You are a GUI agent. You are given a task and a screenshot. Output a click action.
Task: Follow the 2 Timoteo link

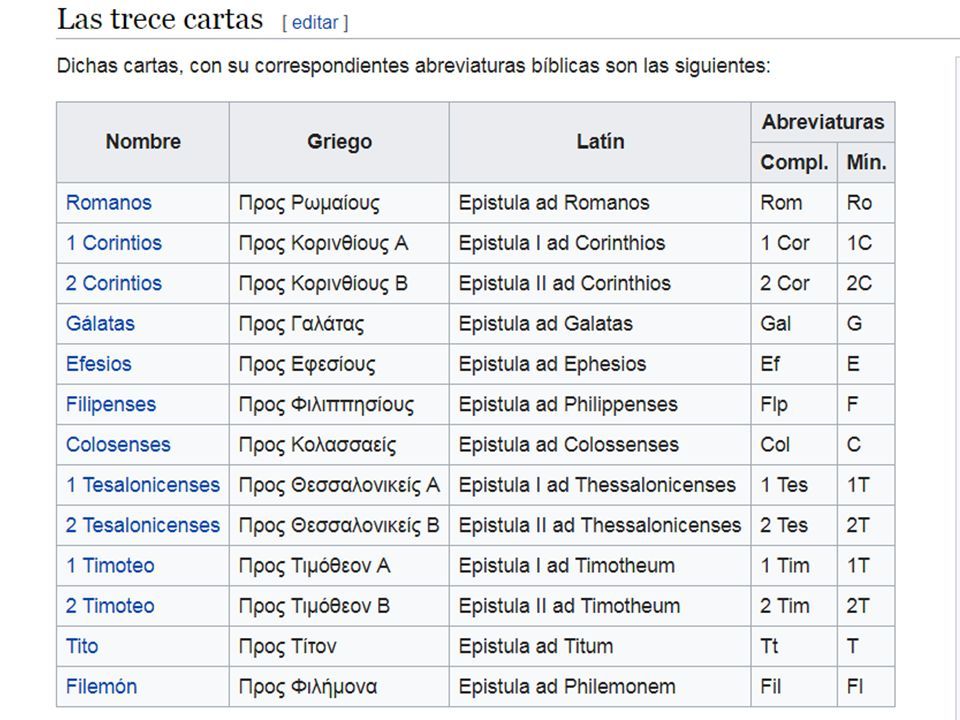tap(110, 607)
